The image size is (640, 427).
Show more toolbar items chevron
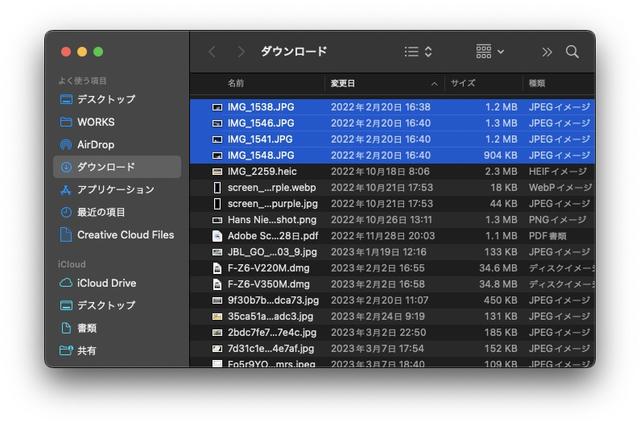[547, 52]
